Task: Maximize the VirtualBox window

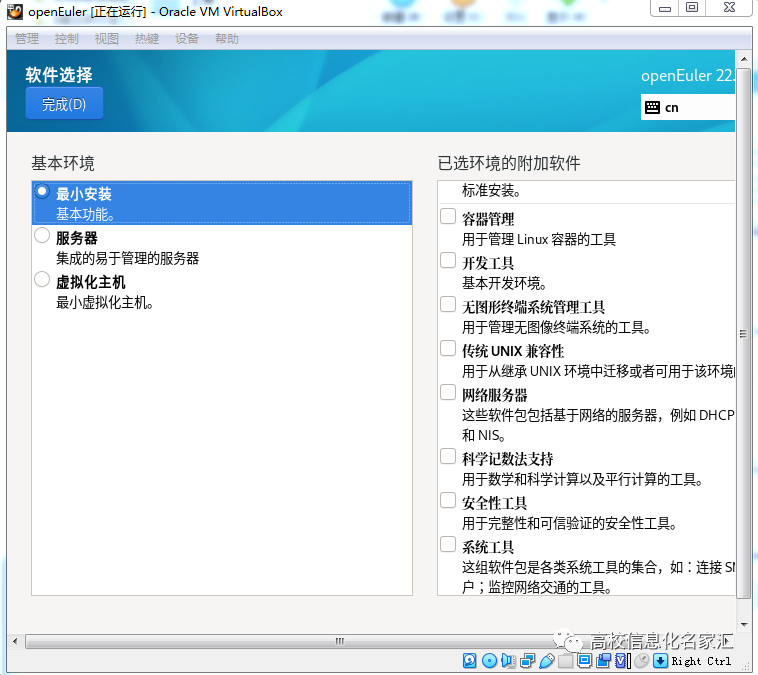Action: [692, 8]
